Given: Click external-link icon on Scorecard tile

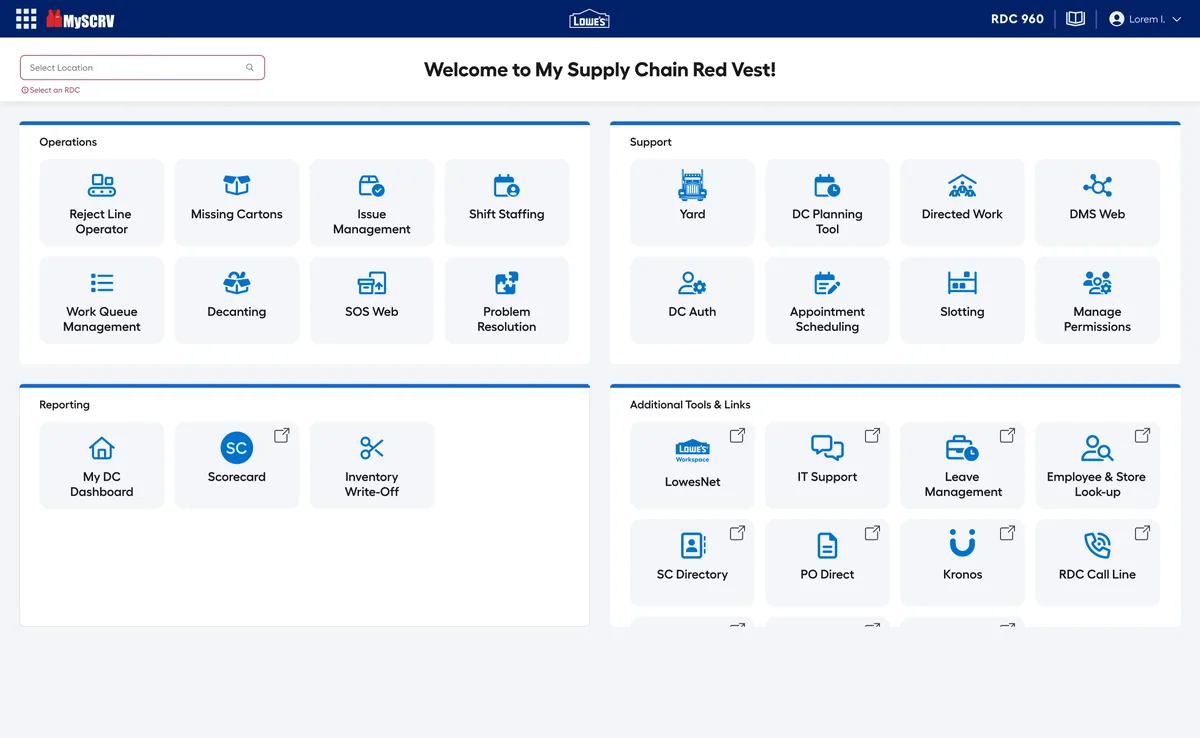Looking at the screenshot, I should coord(282,435).
